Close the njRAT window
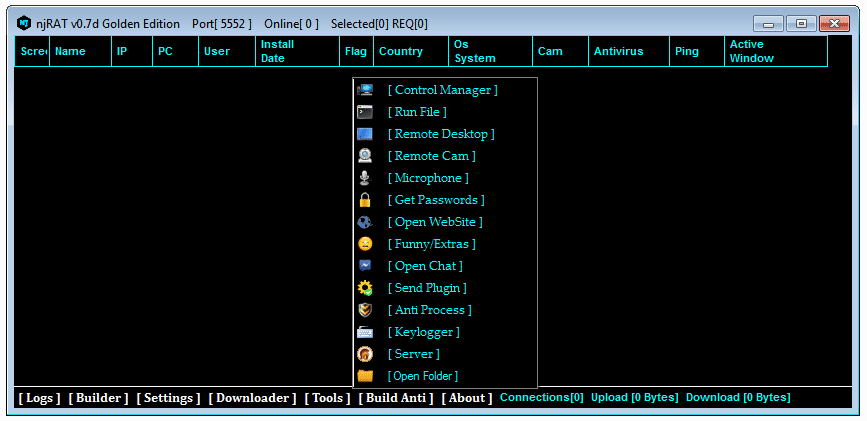 [x=834, y=24]
